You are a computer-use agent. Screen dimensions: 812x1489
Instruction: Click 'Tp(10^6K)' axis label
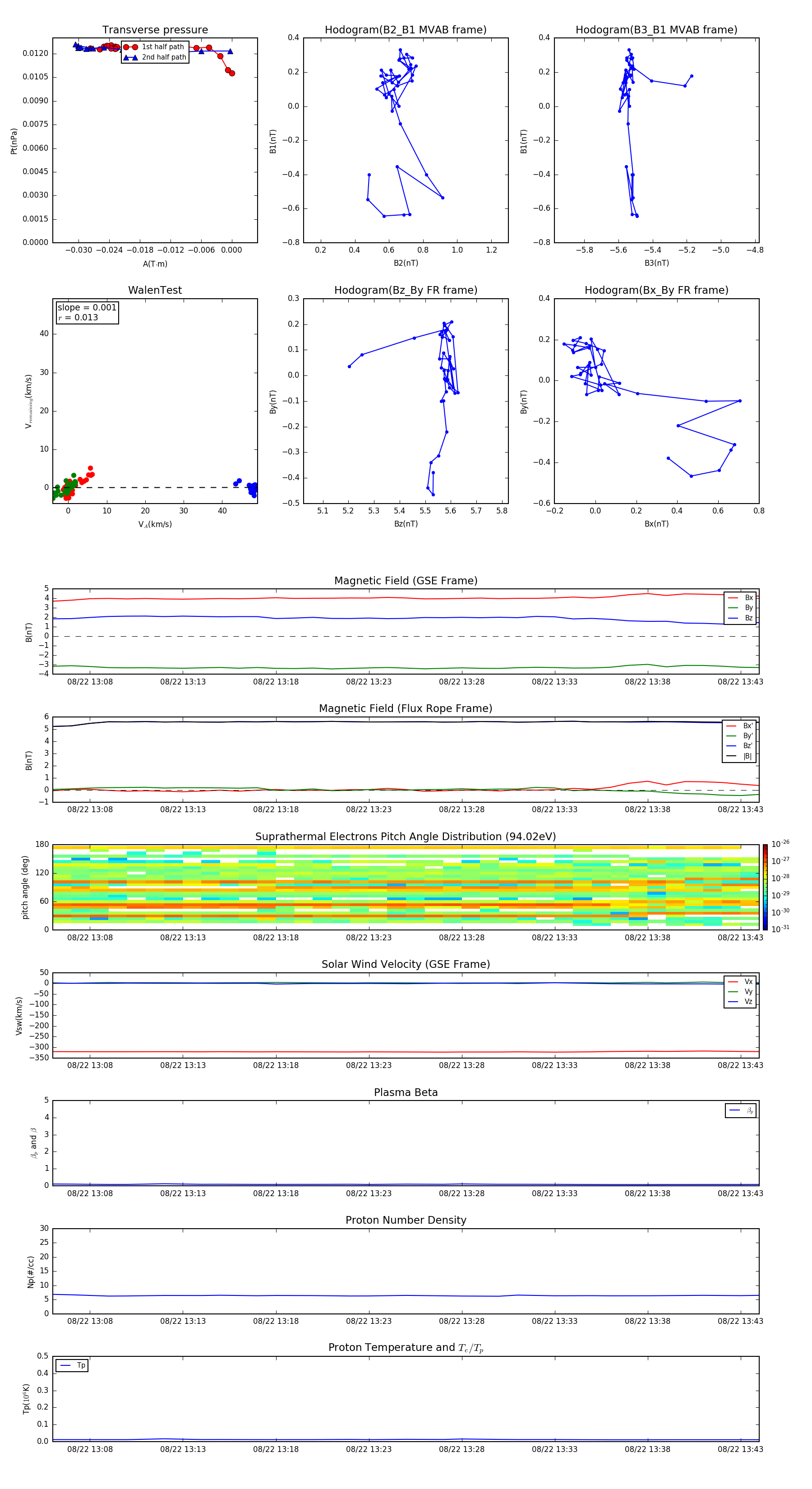tap(26, 1399)
